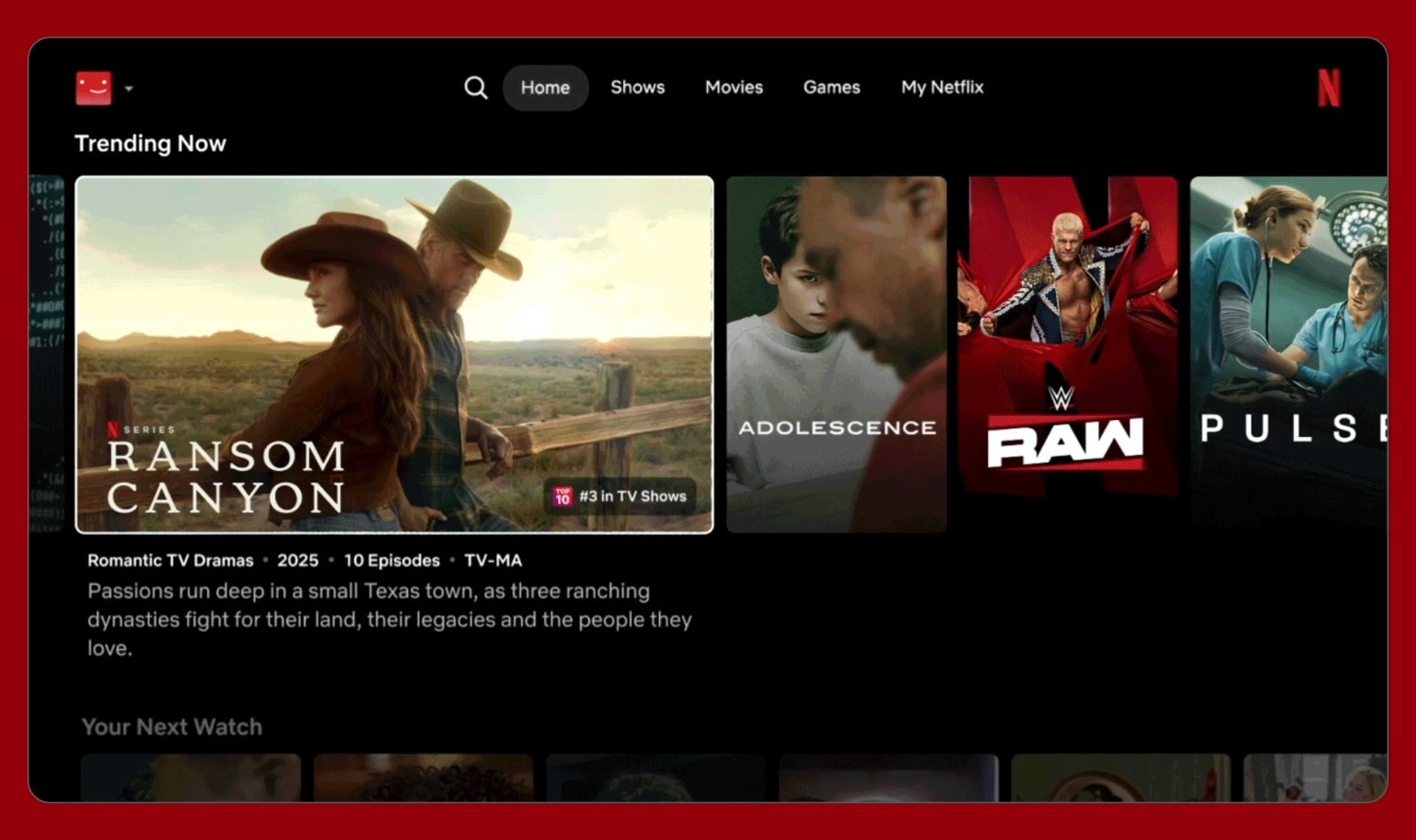Image resolution: width=1416 pixels, height=840 pixels.
Task: Click the #3 in TV Shows label
Action: tap(632, 496)
